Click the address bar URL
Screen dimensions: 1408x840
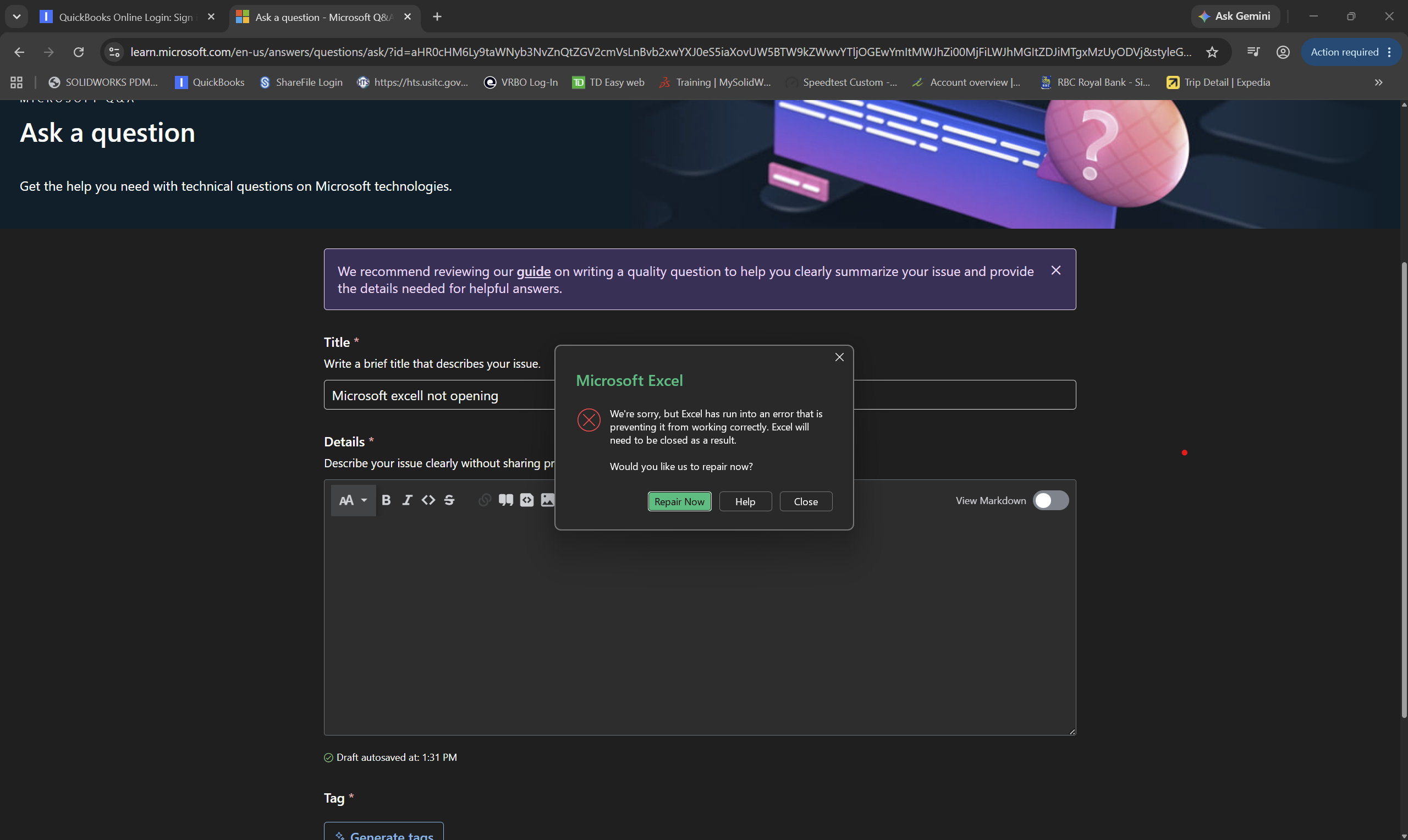pyautogui.click(x=660, y=52)
